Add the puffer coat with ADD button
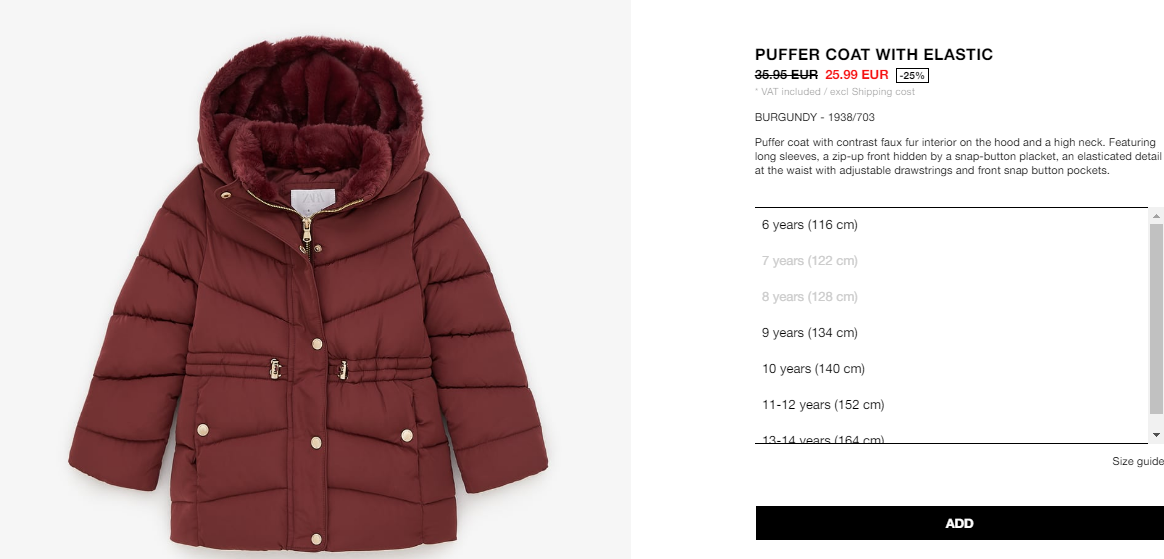This screenshot has width=1164, height=559. coord(959,523)
